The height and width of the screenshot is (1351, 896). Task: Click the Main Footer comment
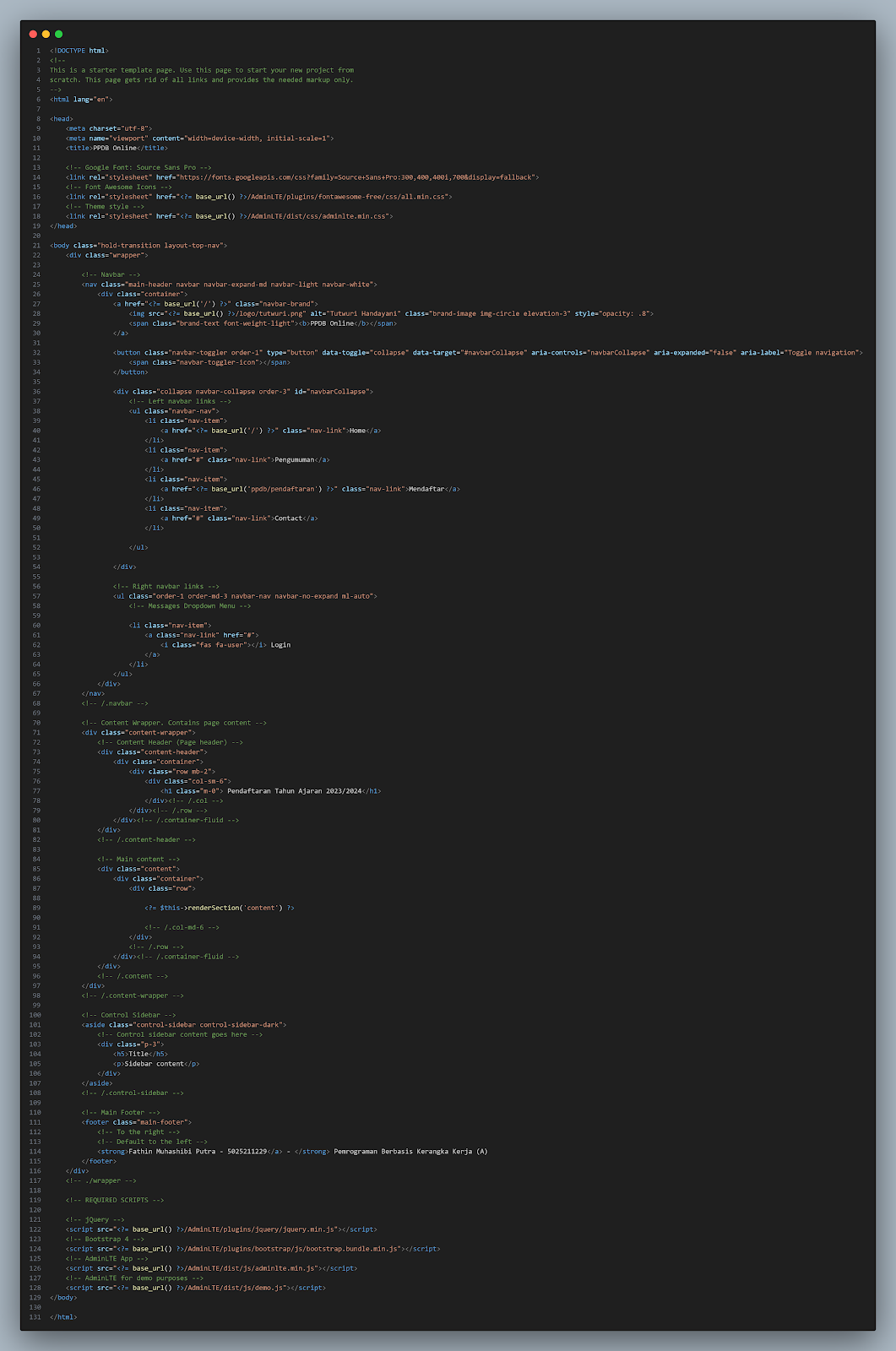(x=121, y=1112)
